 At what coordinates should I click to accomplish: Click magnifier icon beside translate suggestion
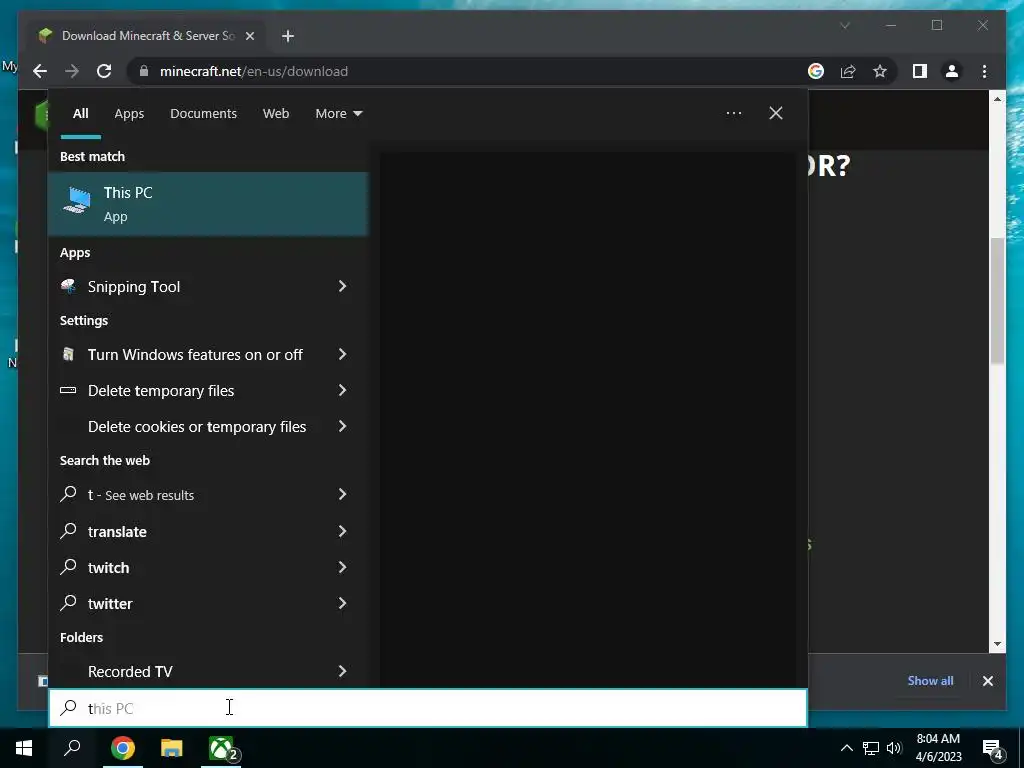coord(68,530)
